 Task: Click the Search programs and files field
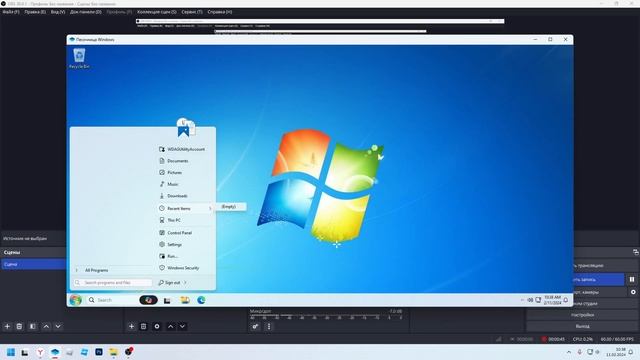[113, 282]
